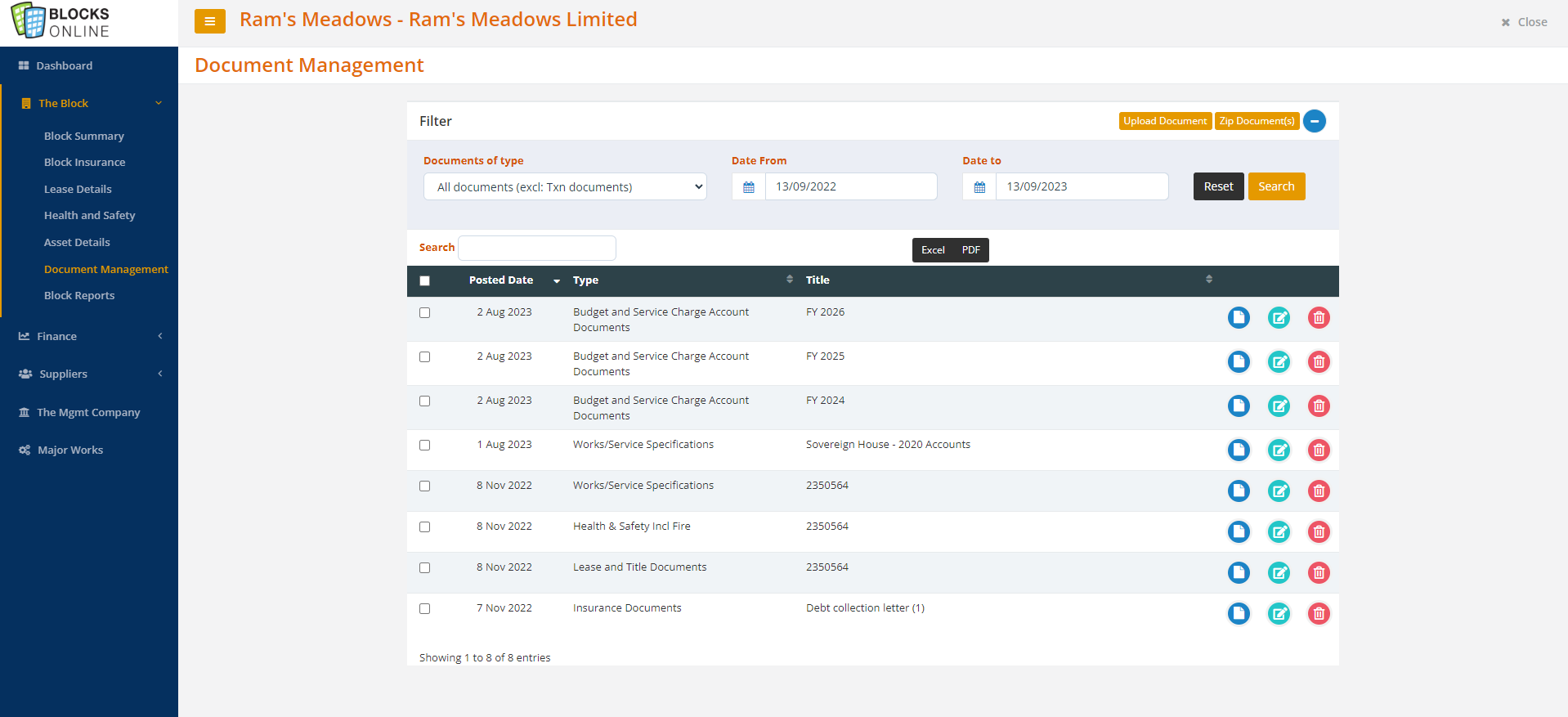Viewport: 1568px width, 717px height.
Task: Delete the FY 2026 document
Action: coord(1319,317)
